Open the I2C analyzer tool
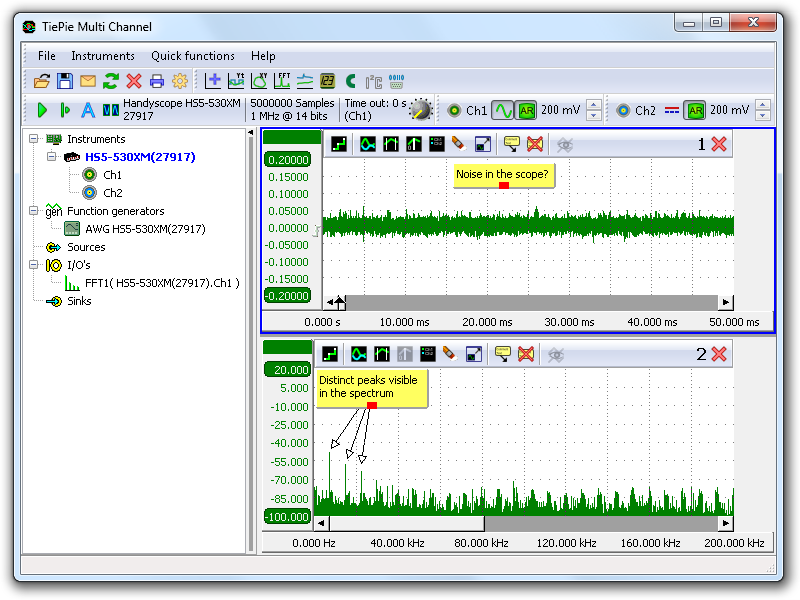The image size is (800, 600). (x=374, y=81)
